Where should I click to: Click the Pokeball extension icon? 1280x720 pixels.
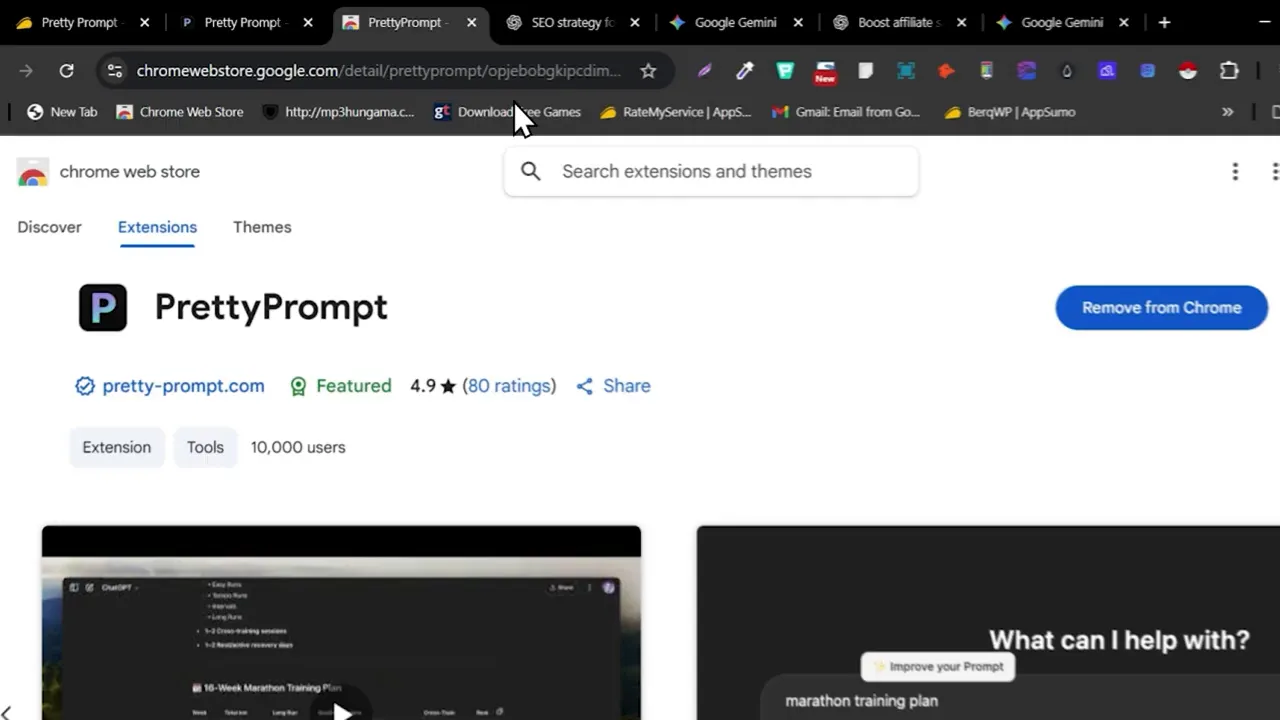[1187, 70]
